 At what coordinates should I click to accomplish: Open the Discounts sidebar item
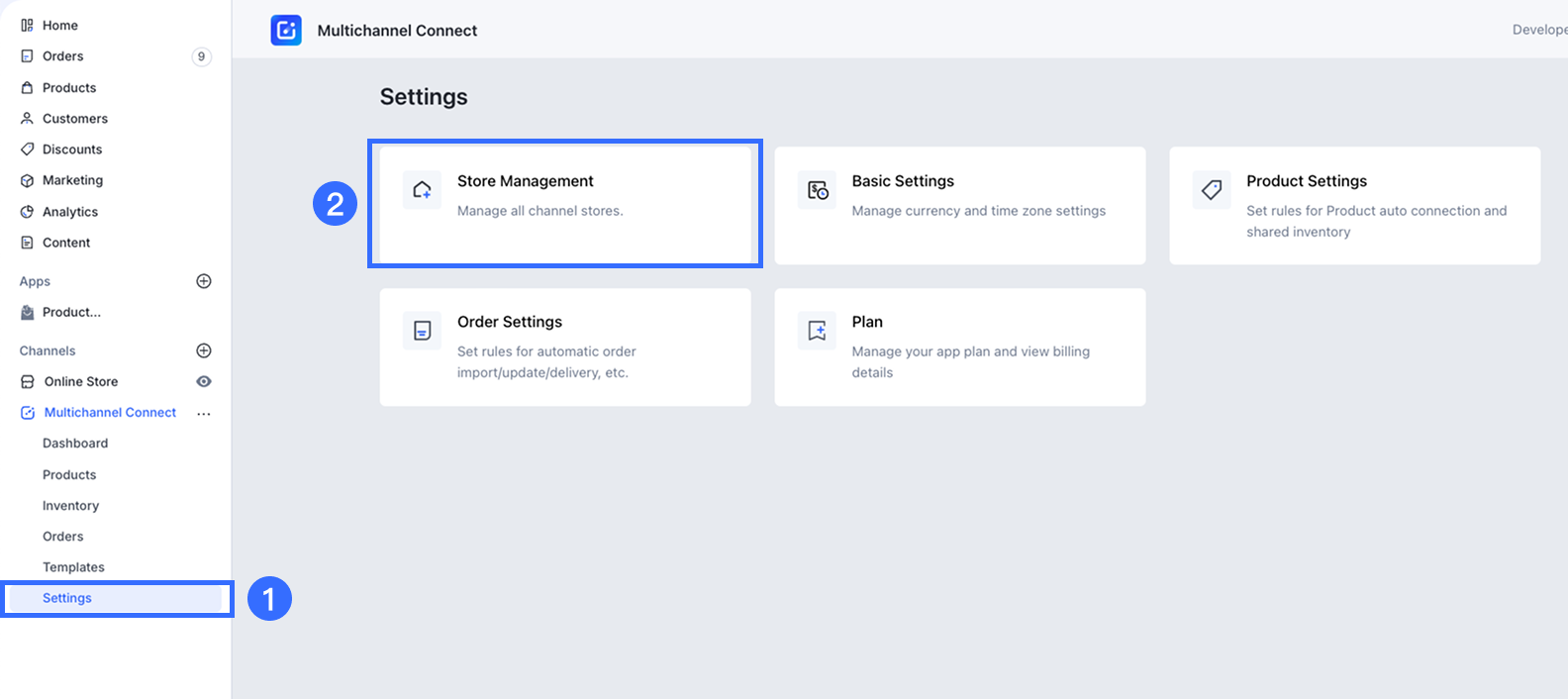[x=71, y=150]
